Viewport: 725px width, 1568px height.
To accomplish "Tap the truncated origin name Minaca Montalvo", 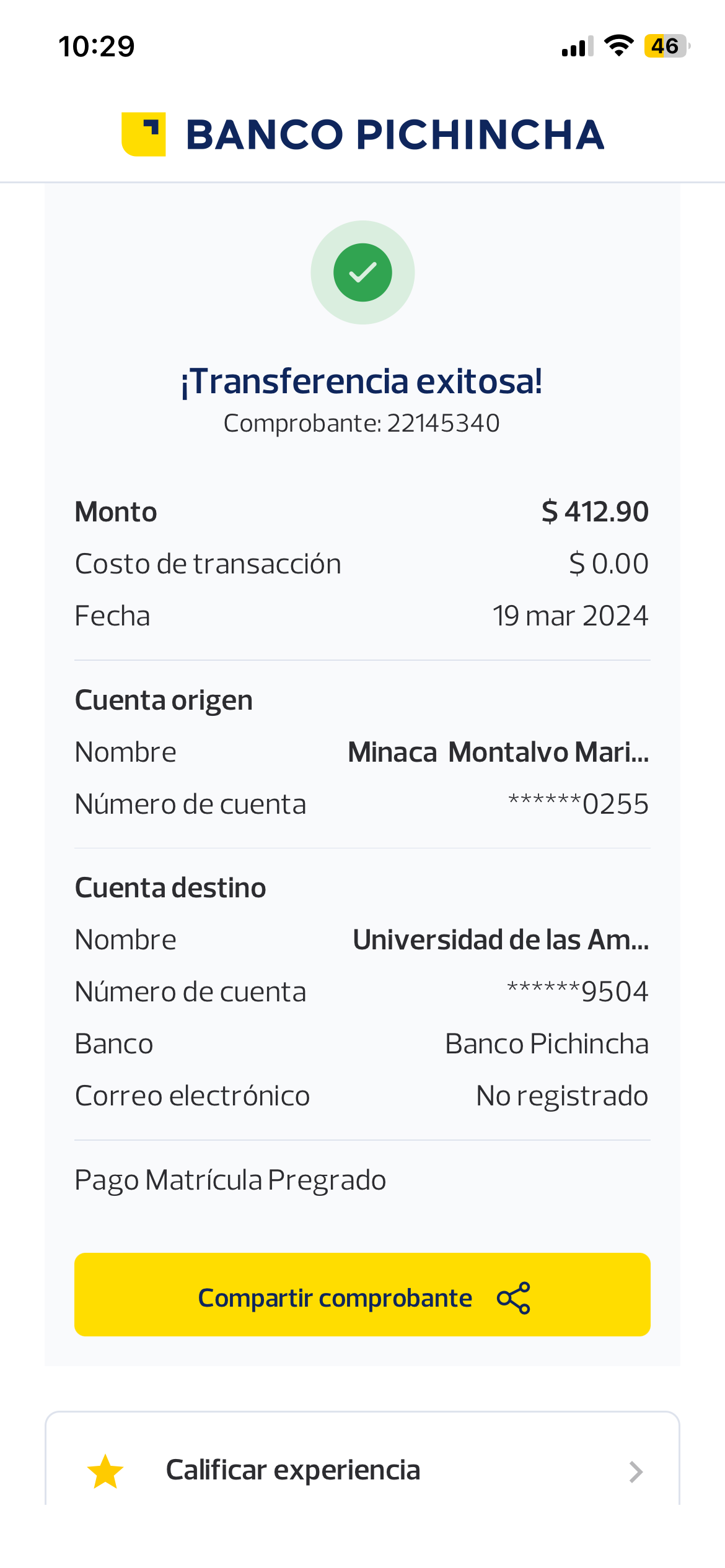I will (498, 752).
